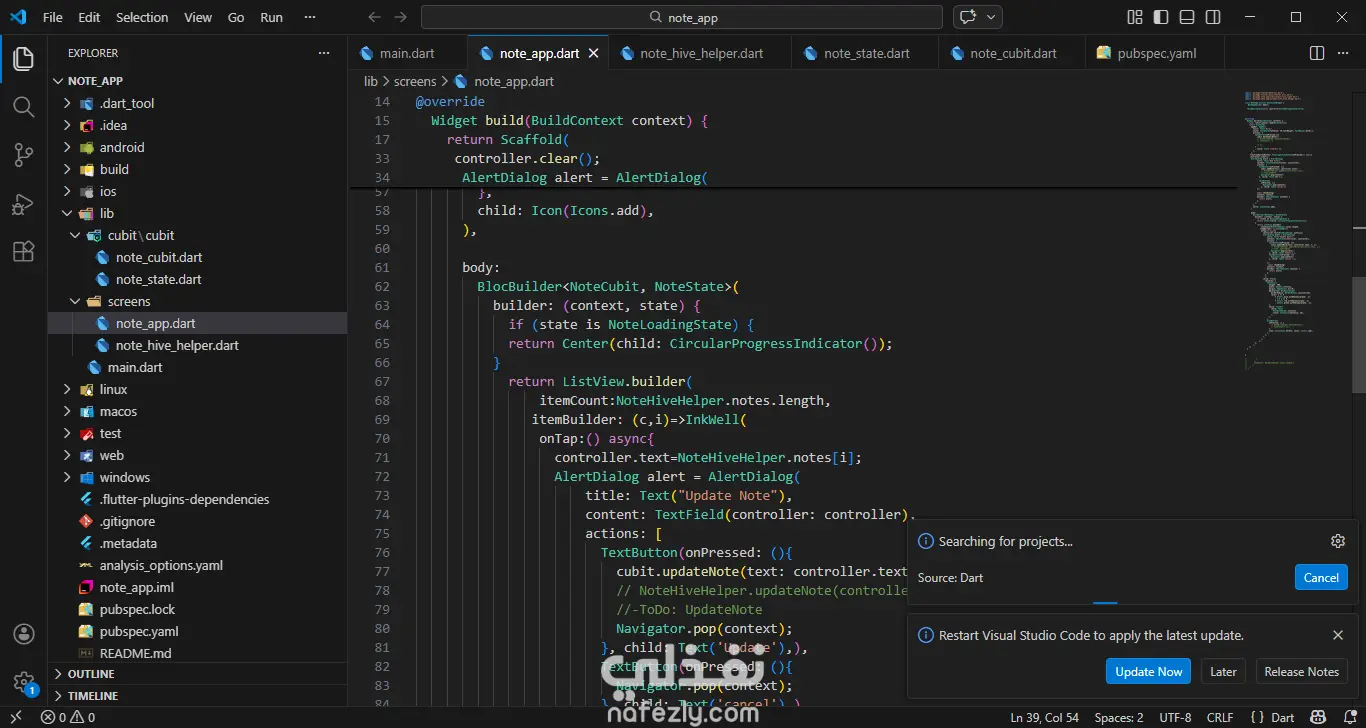Image resolution: width=1366 pixels, height=728 pixels.
Task: Split the editor to the right
Action: [x=1317, y=53]
